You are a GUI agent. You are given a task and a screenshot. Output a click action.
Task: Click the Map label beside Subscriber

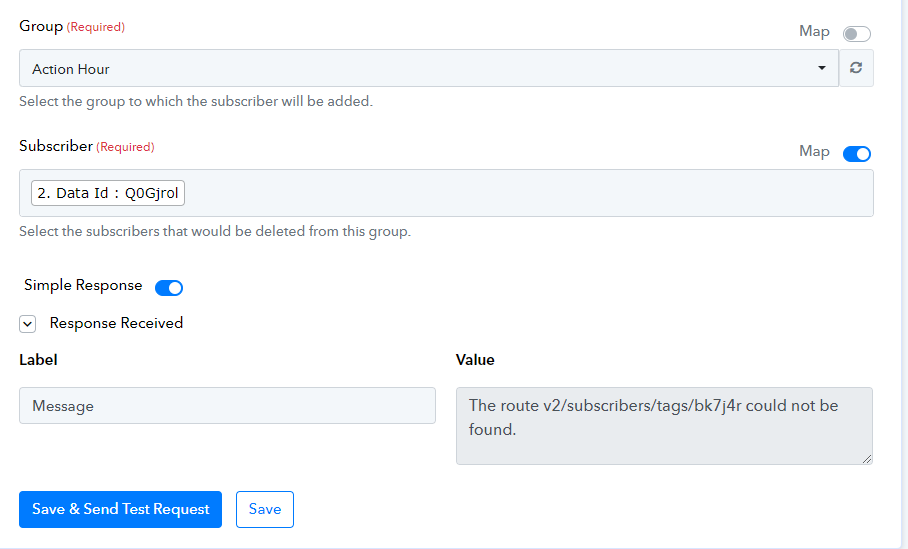(x=814, y=152)
